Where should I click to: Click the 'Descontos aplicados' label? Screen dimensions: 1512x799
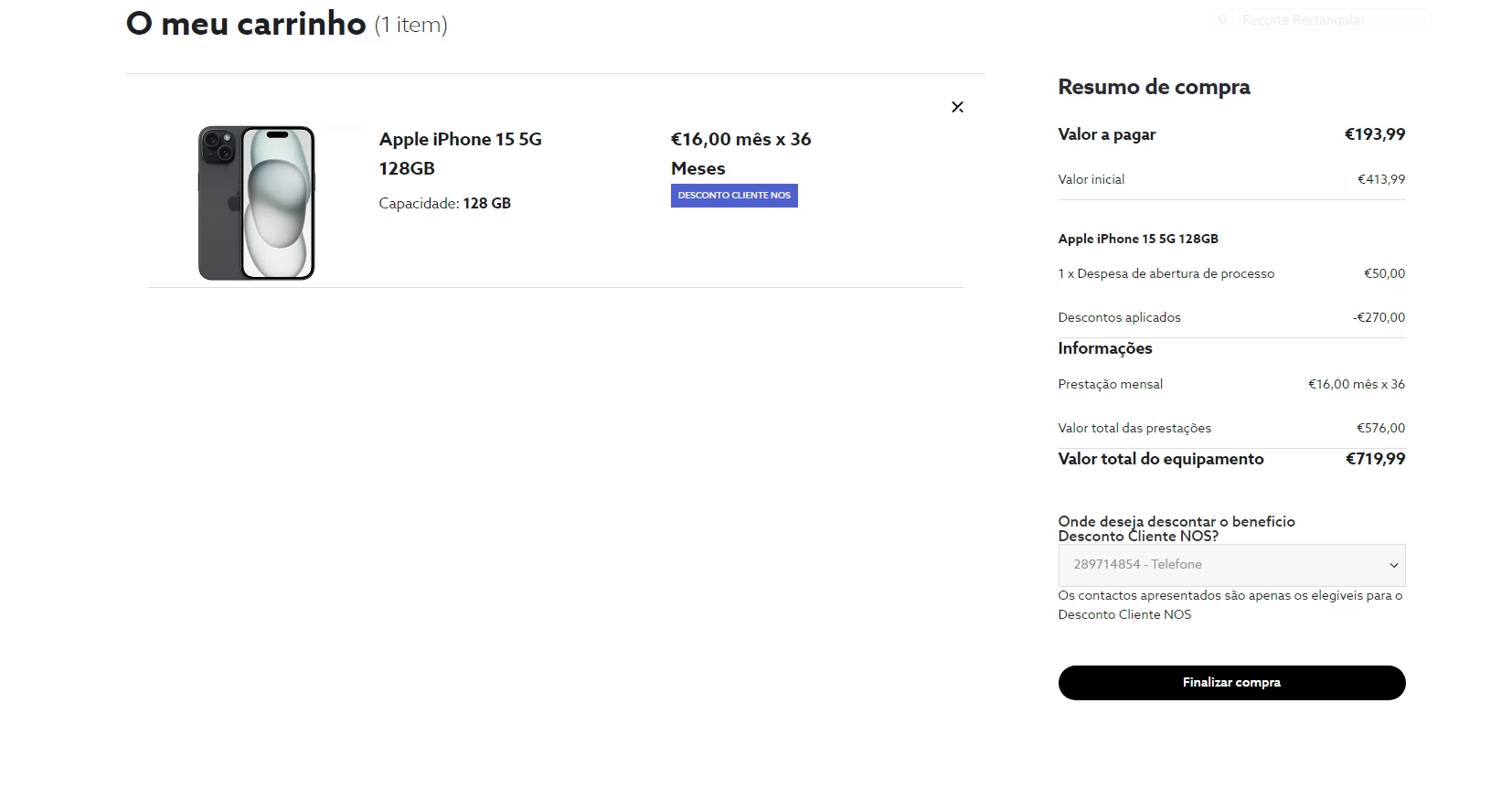point(1120,317)
